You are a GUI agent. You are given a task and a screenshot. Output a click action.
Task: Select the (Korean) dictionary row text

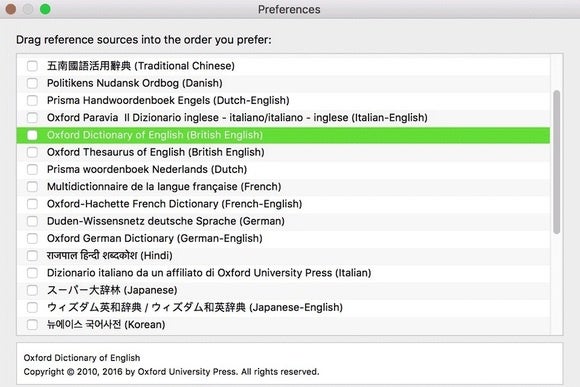coord(106,325)
